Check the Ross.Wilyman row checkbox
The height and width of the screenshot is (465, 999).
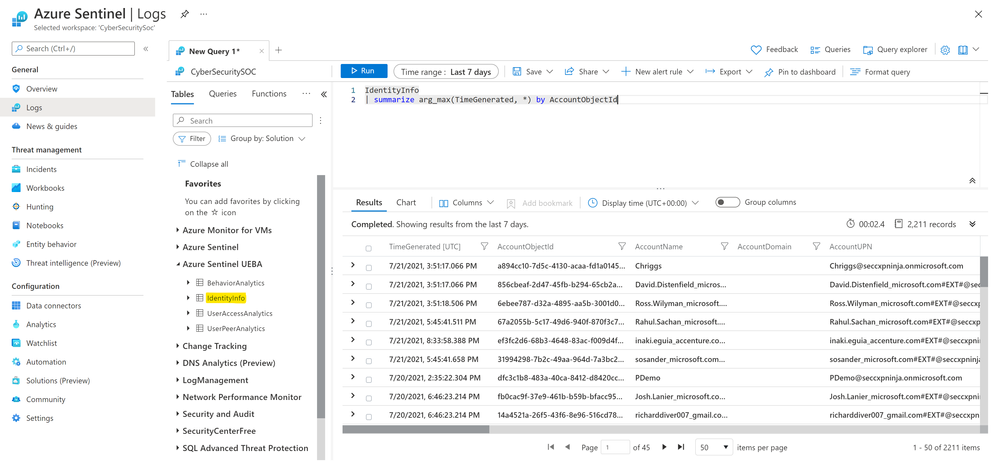(x=368, y=305)
